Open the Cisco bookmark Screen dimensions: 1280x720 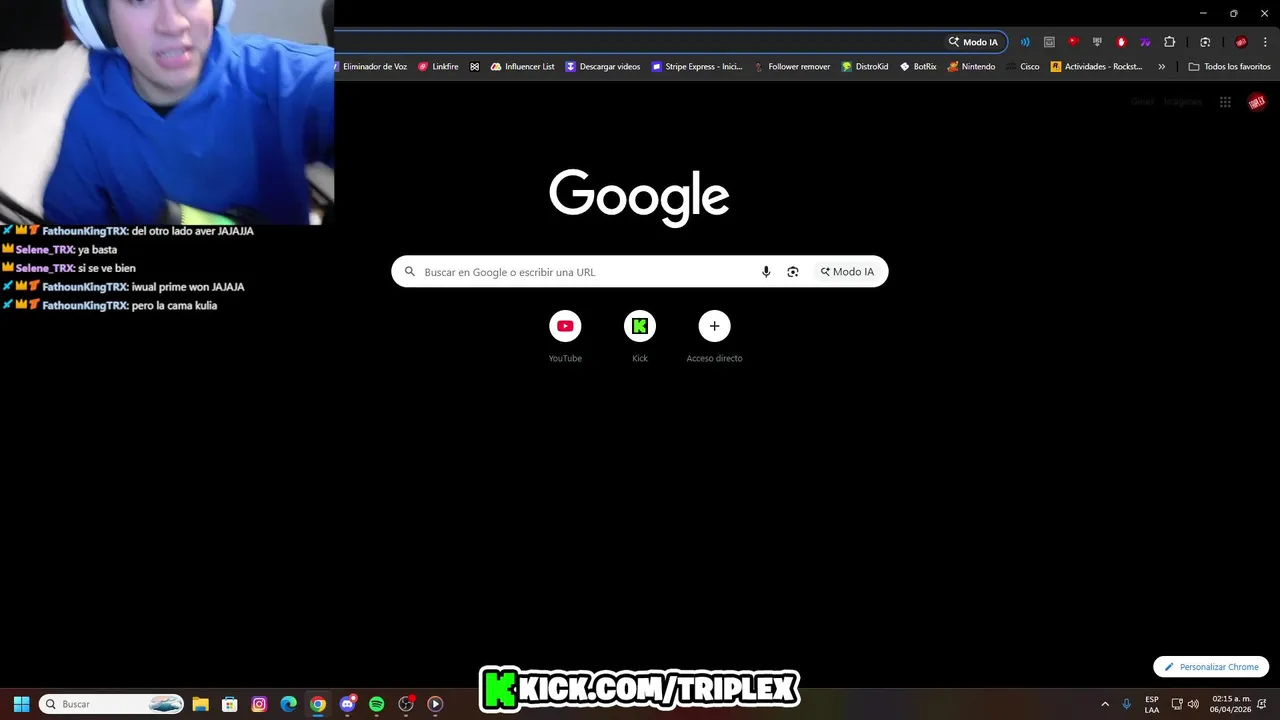(1023, 67)
